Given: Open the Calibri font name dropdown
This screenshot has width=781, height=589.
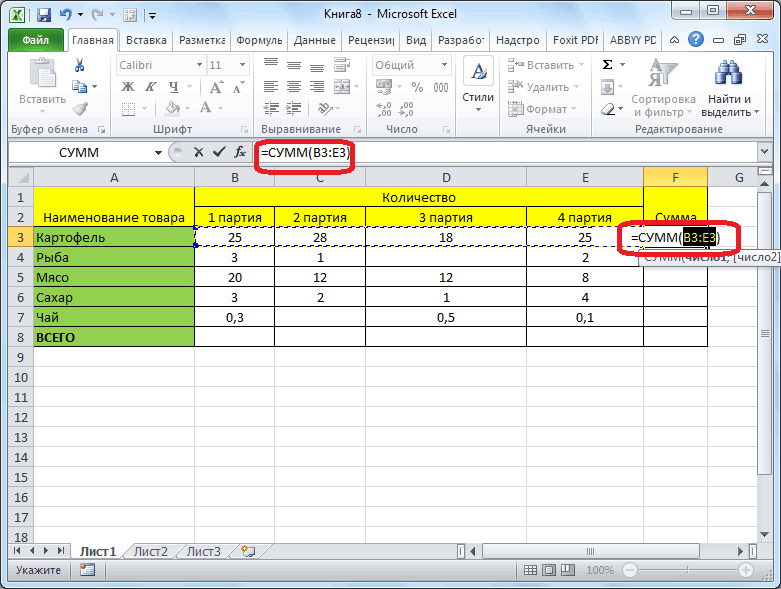Looking at the screenshot, I should pos(199,65).
